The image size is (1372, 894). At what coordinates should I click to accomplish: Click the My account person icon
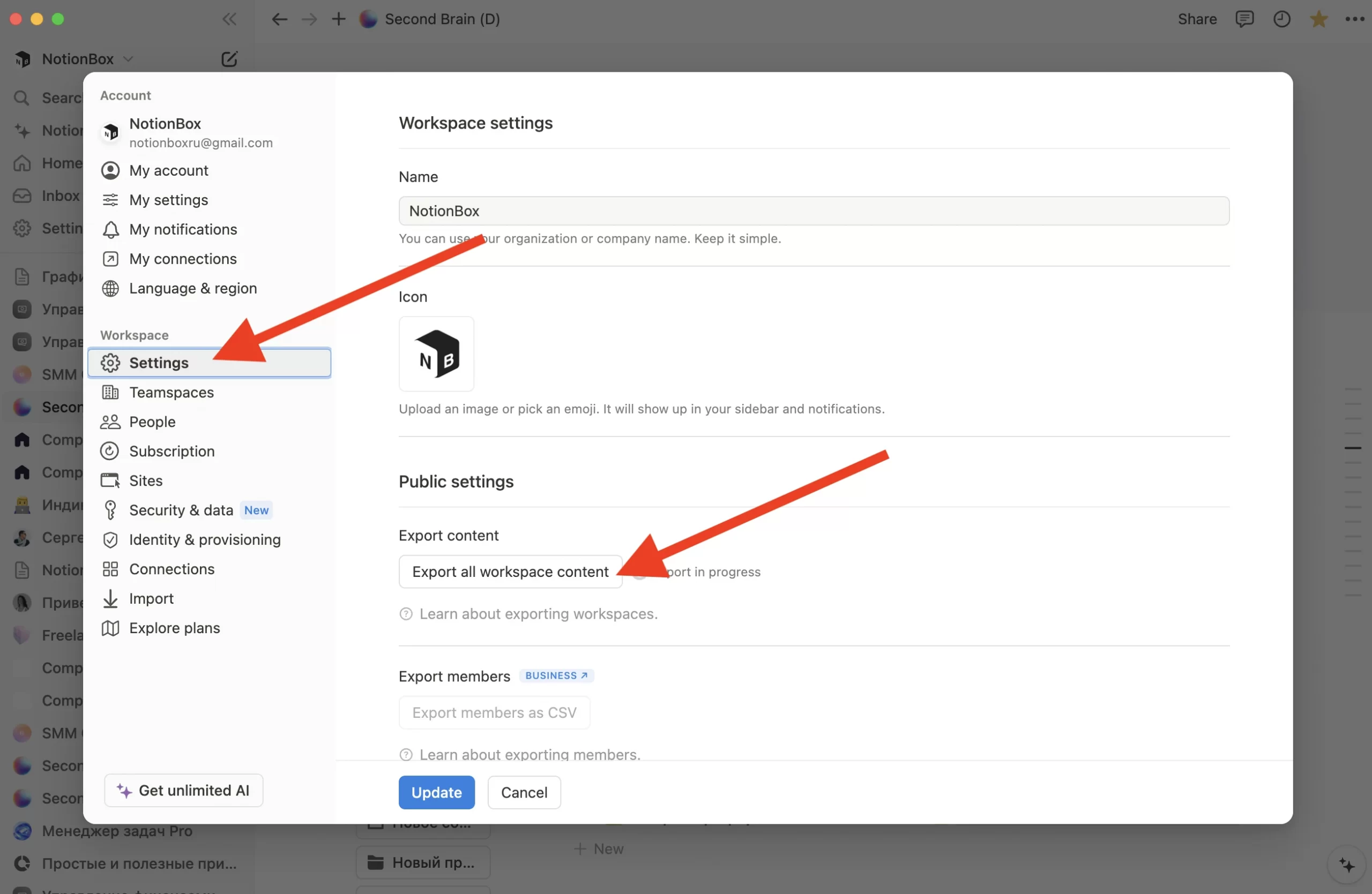(110, 170)
